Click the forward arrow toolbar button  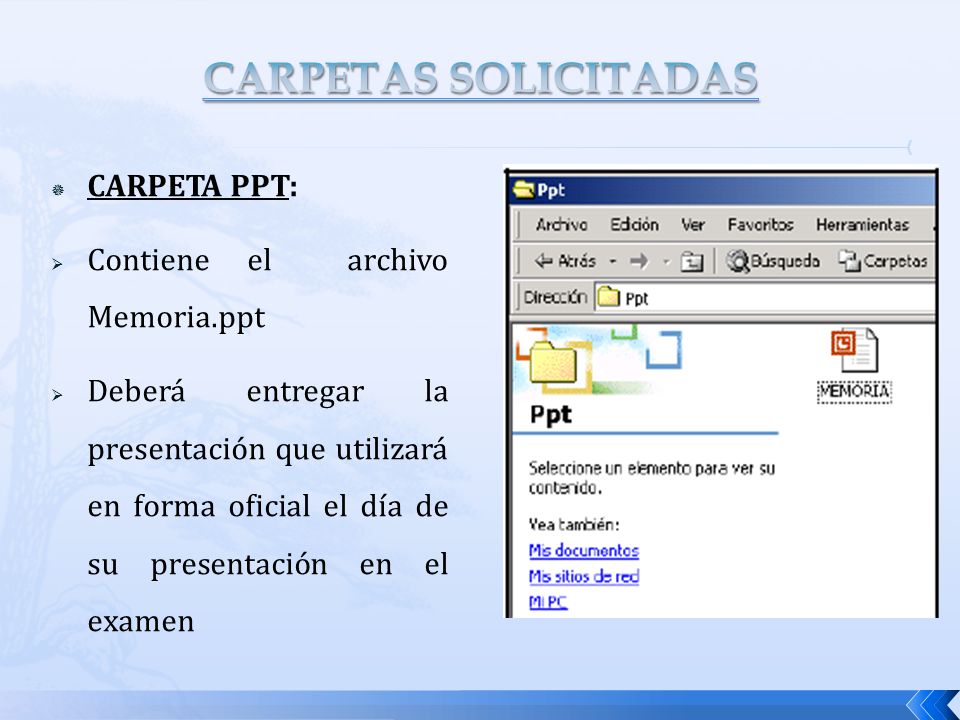[639, 261]
